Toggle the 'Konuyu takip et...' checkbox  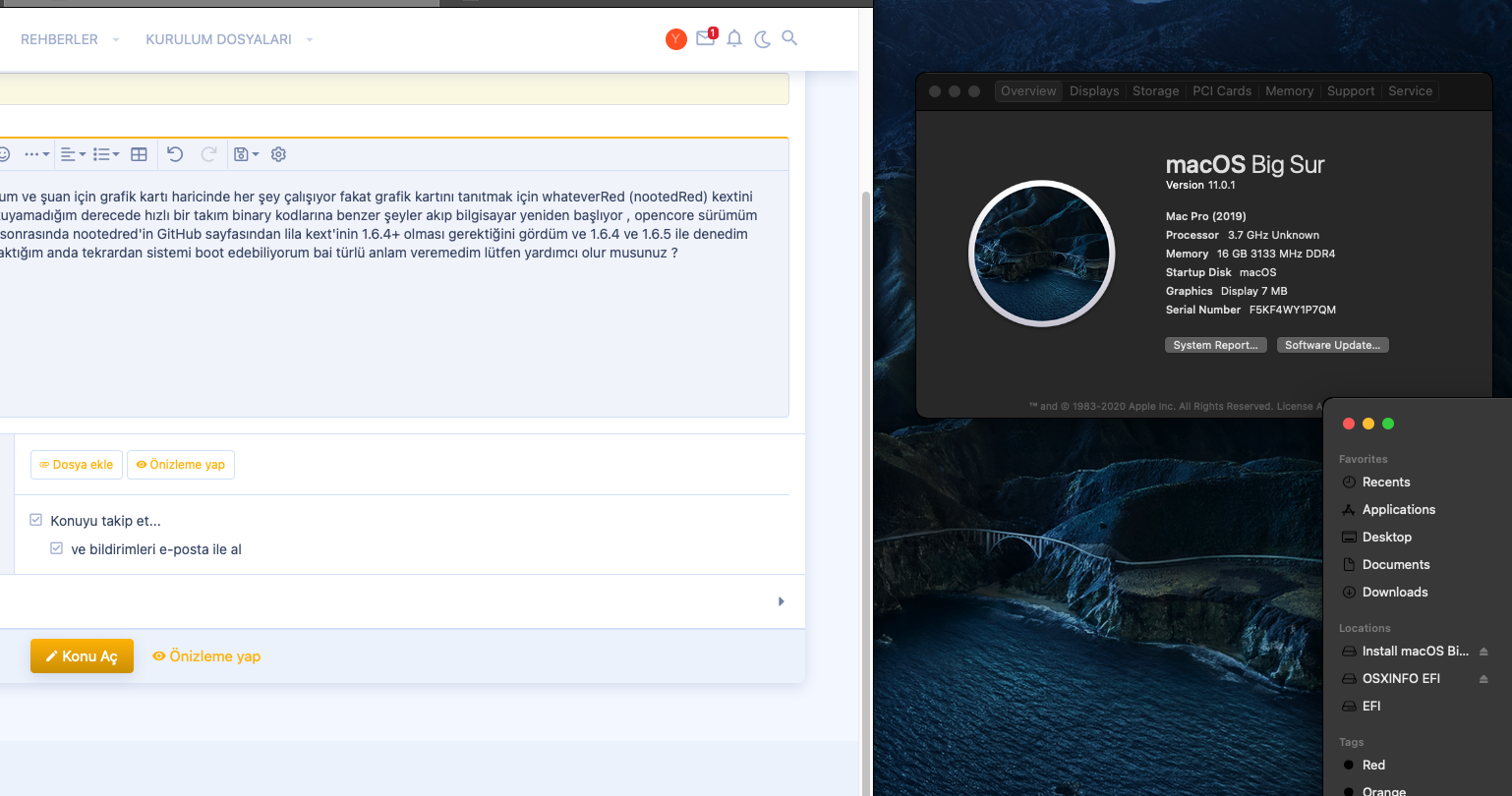pos(36,520)
